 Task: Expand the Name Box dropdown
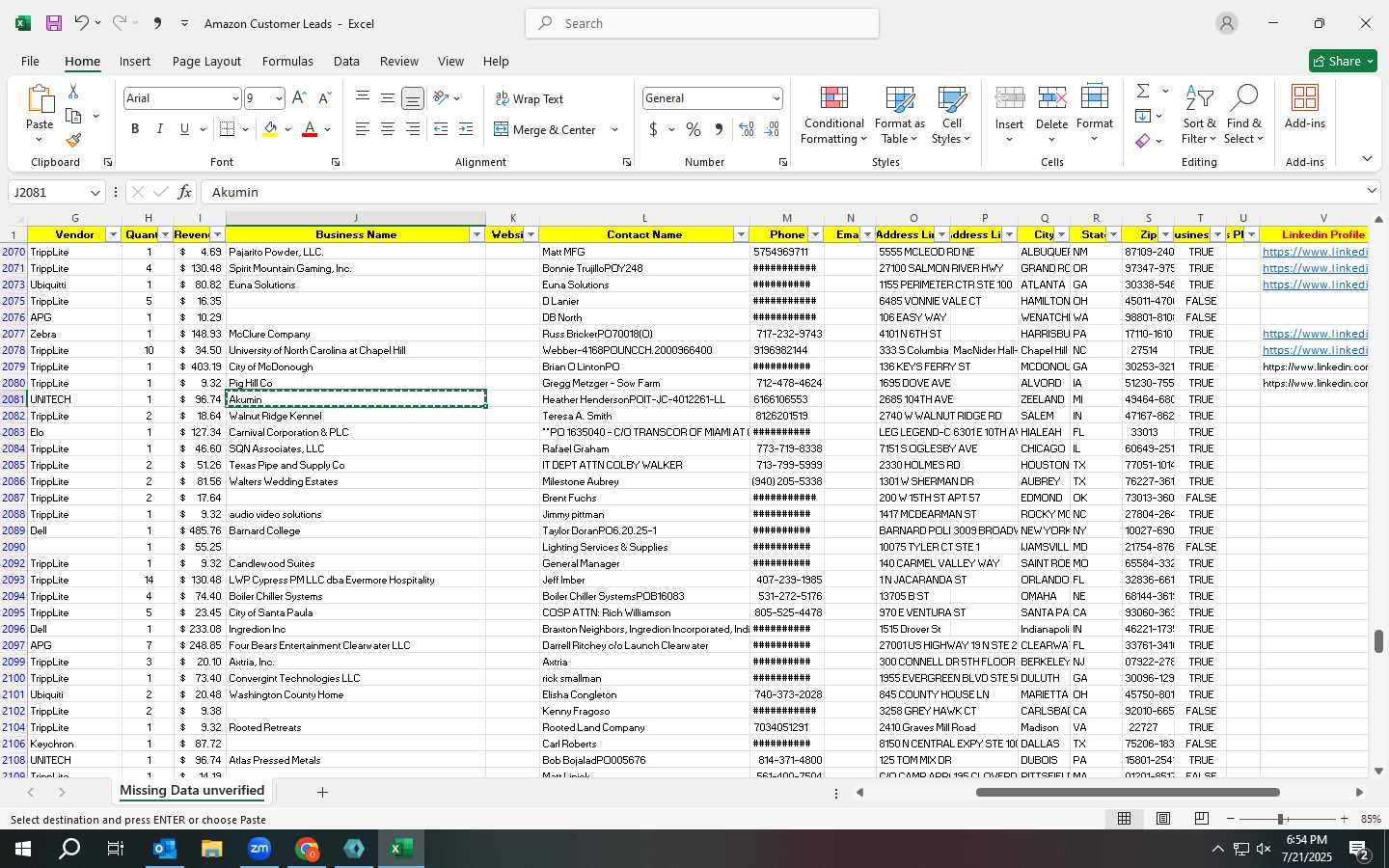[x=95, y=193]
